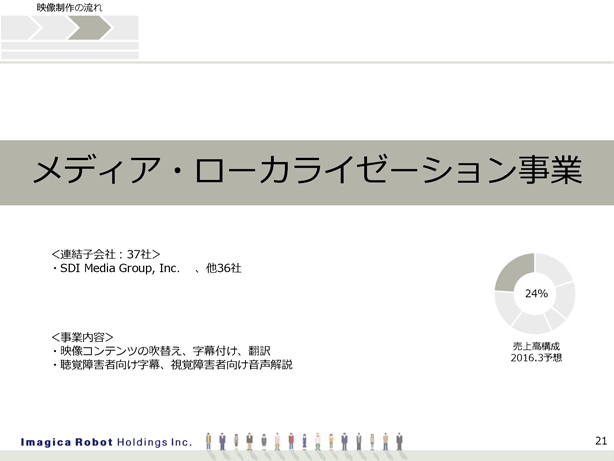
Task: Click the 売上高構成 caption
Action: pos(536,346)
